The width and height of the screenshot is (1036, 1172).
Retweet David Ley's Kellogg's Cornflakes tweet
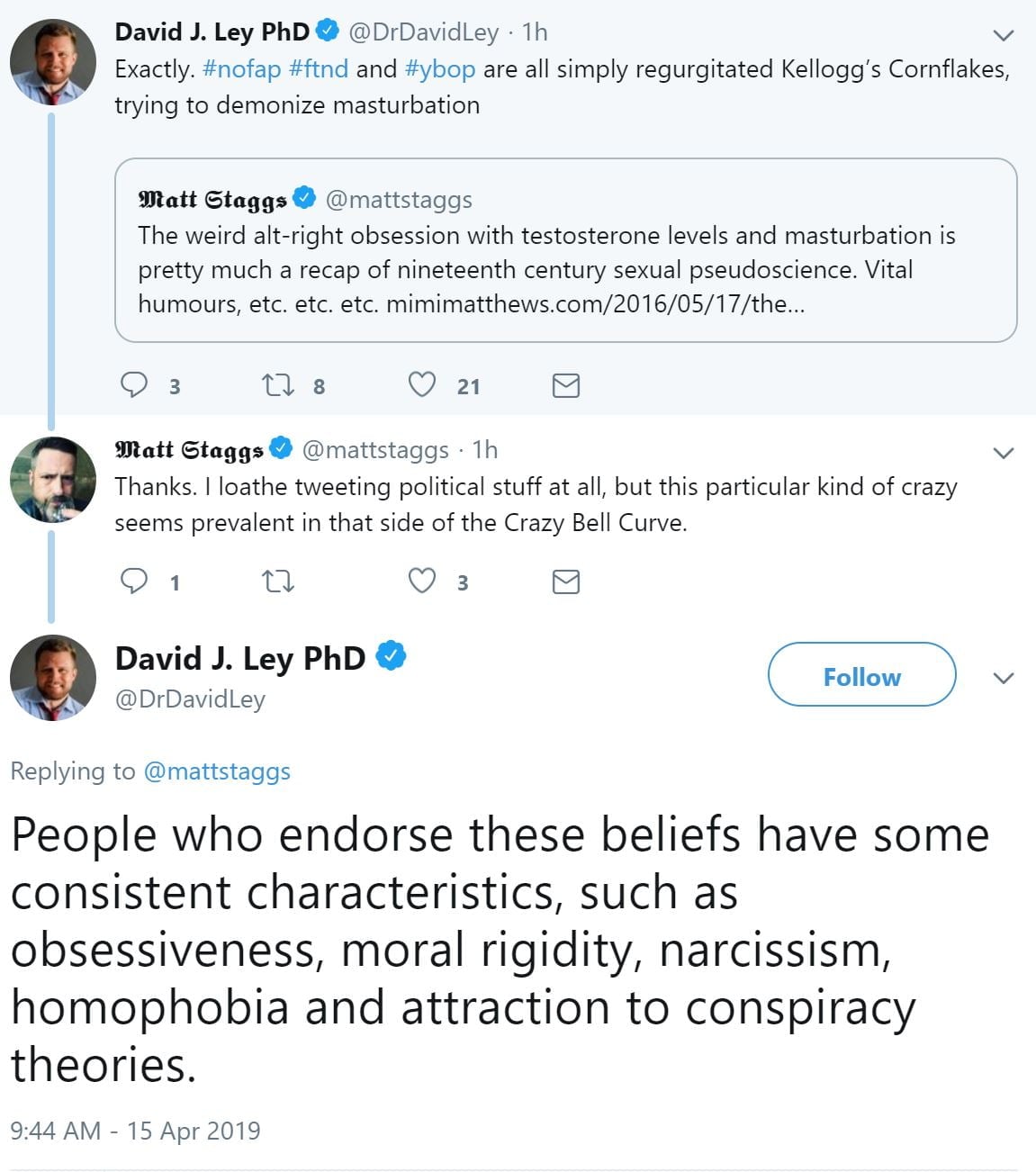coord(277,385)
